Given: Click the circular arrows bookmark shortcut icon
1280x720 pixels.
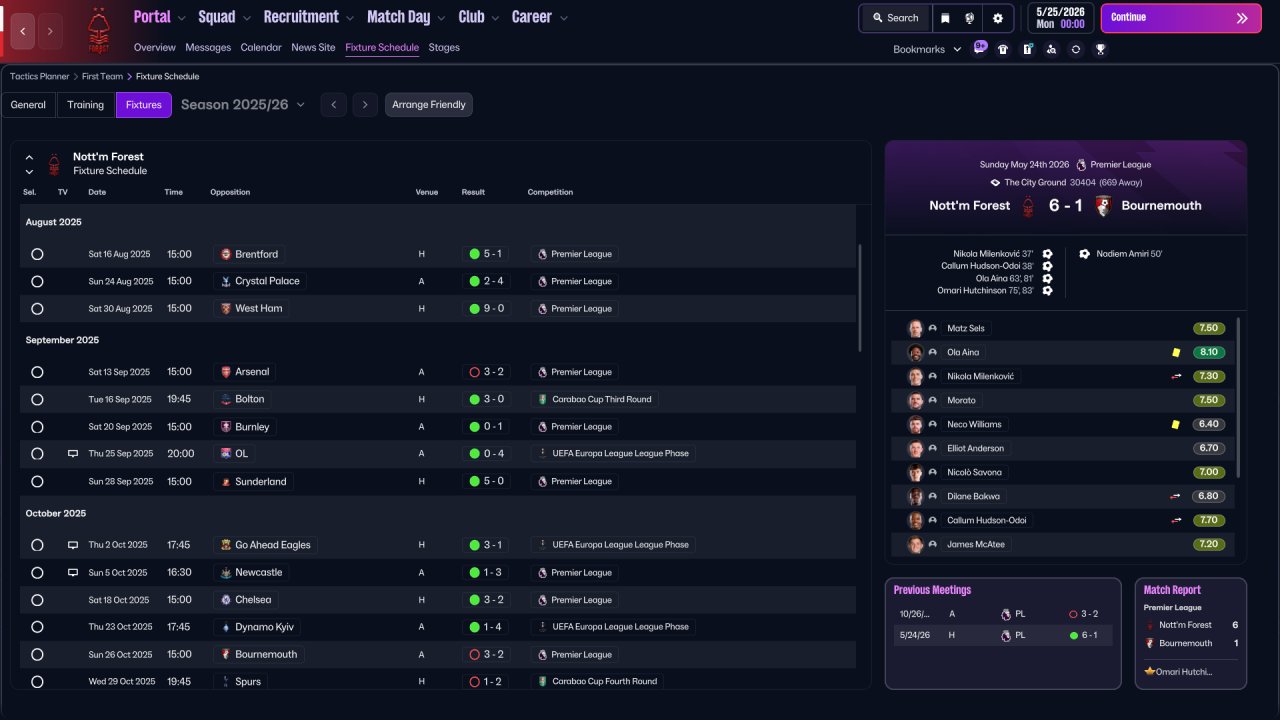Looking at the screenshot, I should tap(1076, 49).
